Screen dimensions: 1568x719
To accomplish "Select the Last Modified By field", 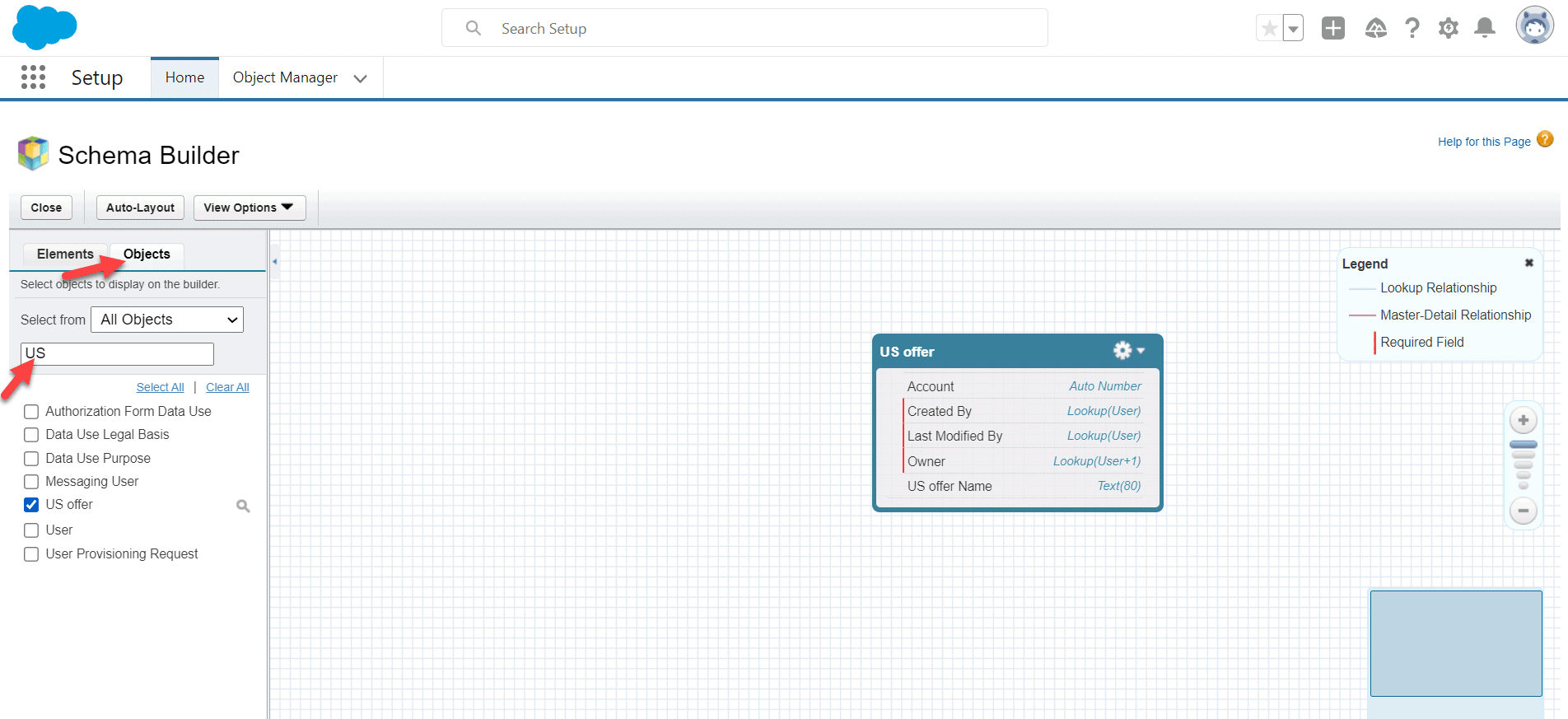I will (x=1024, y=436).
